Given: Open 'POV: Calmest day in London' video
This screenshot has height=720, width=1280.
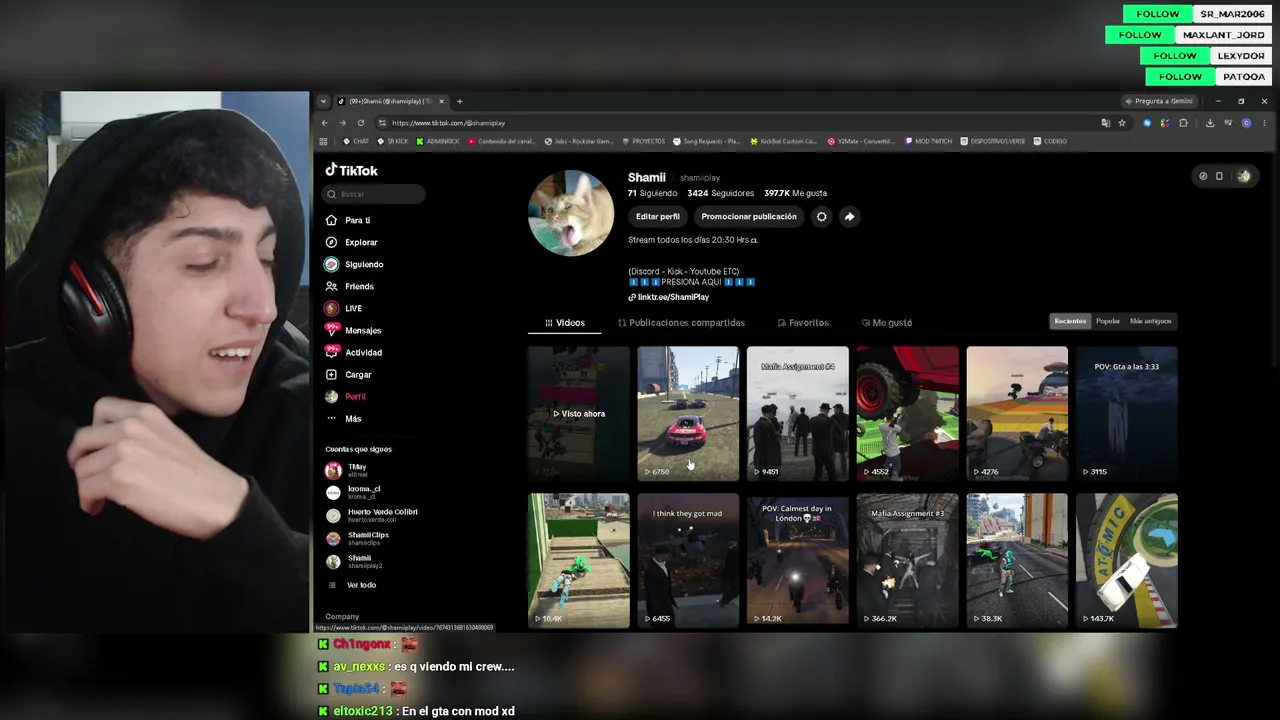Looking at the screenshot, I should [798, 560].
